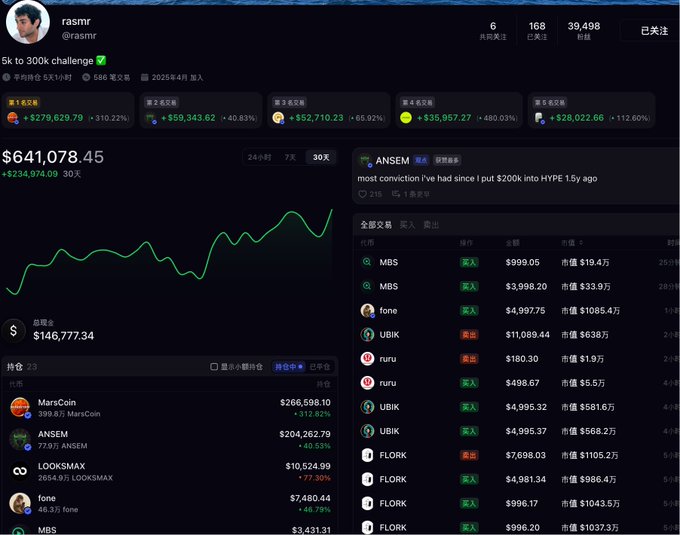The width and height of the screenshot is (680, 535).
Task: Click UBIK icon in the $11,089.44 row
Action: coord(367,334)
